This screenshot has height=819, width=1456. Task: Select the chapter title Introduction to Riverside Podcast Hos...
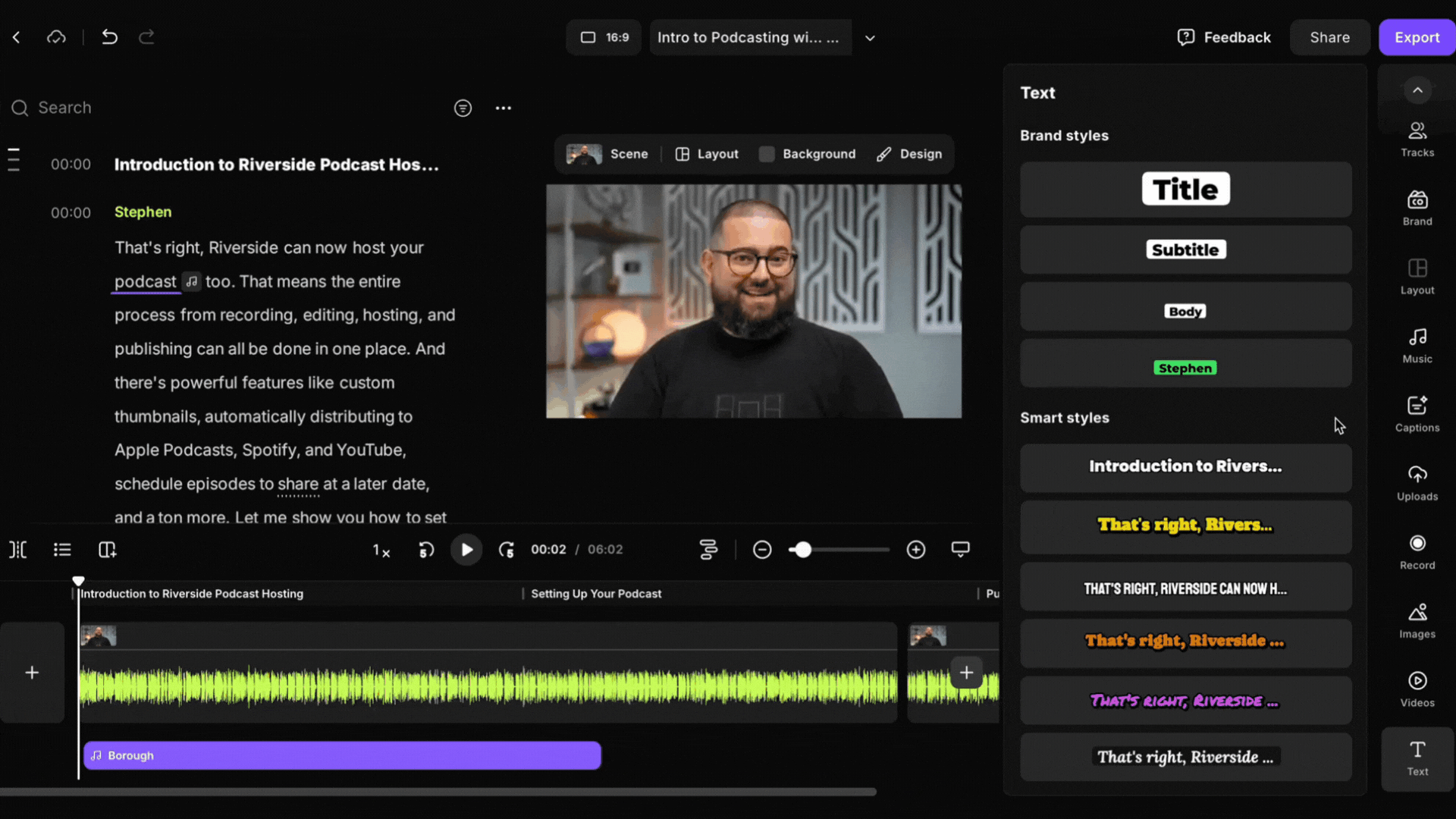point(276,165)
